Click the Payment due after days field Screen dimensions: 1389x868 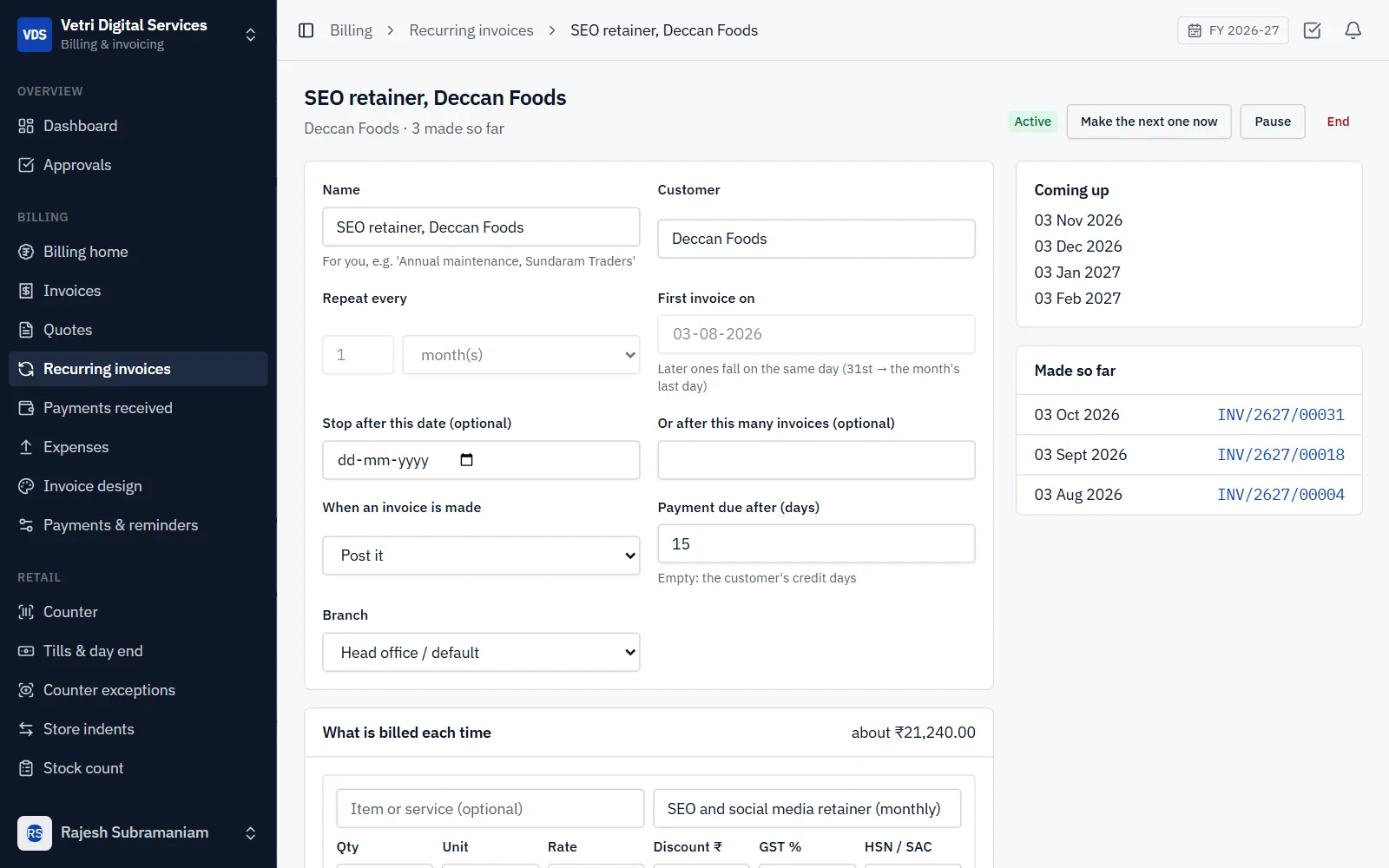[x=816, y=544]
